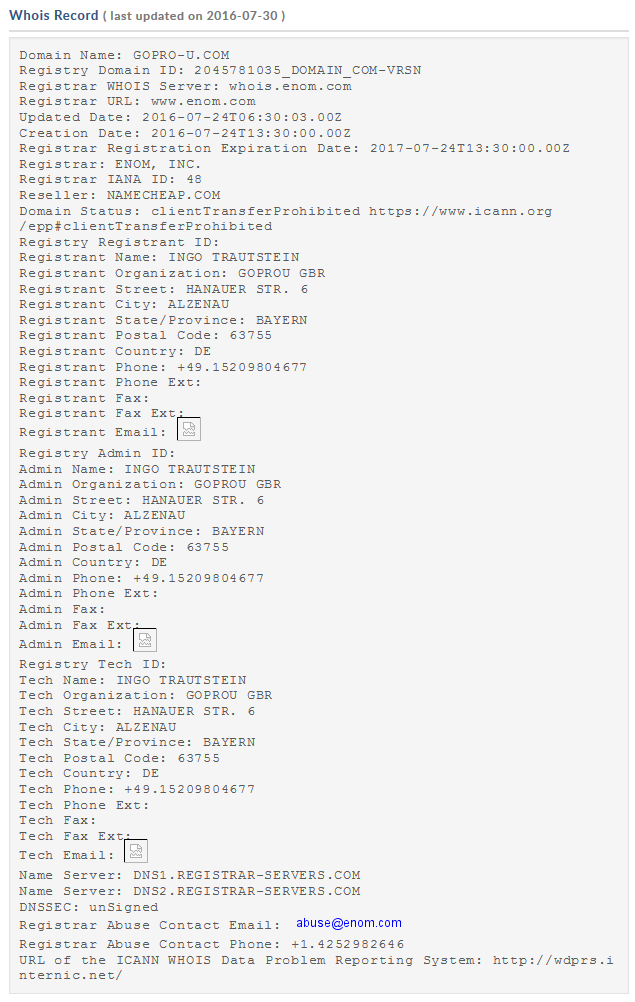Click the Whois Record heading
The height and width of the screenshot is (1002, 635).
[x=54, y=15]
